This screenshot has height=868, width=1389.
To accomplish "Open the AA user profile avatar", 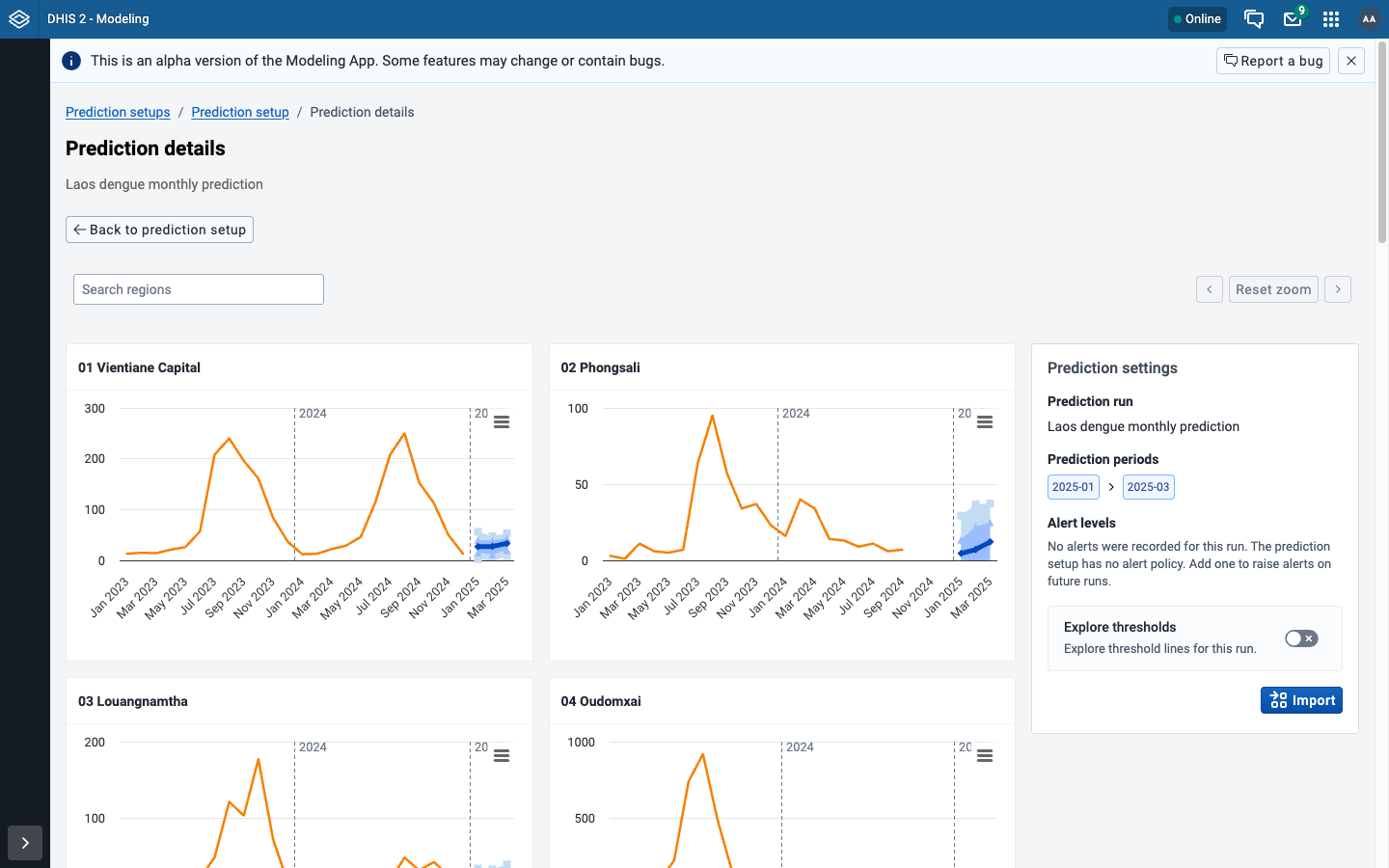I will click(1369, 19).
